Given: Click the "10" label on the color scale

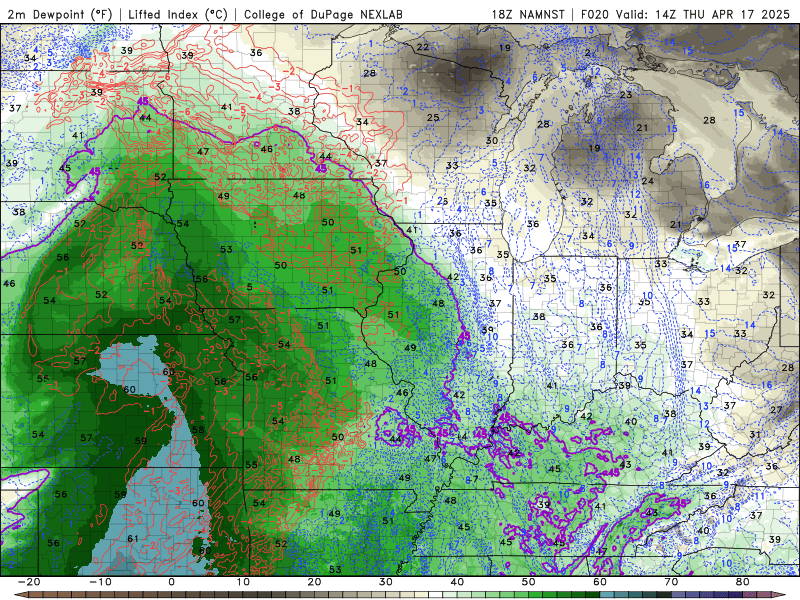Looking at the screenshot, I should pos(243,582).
